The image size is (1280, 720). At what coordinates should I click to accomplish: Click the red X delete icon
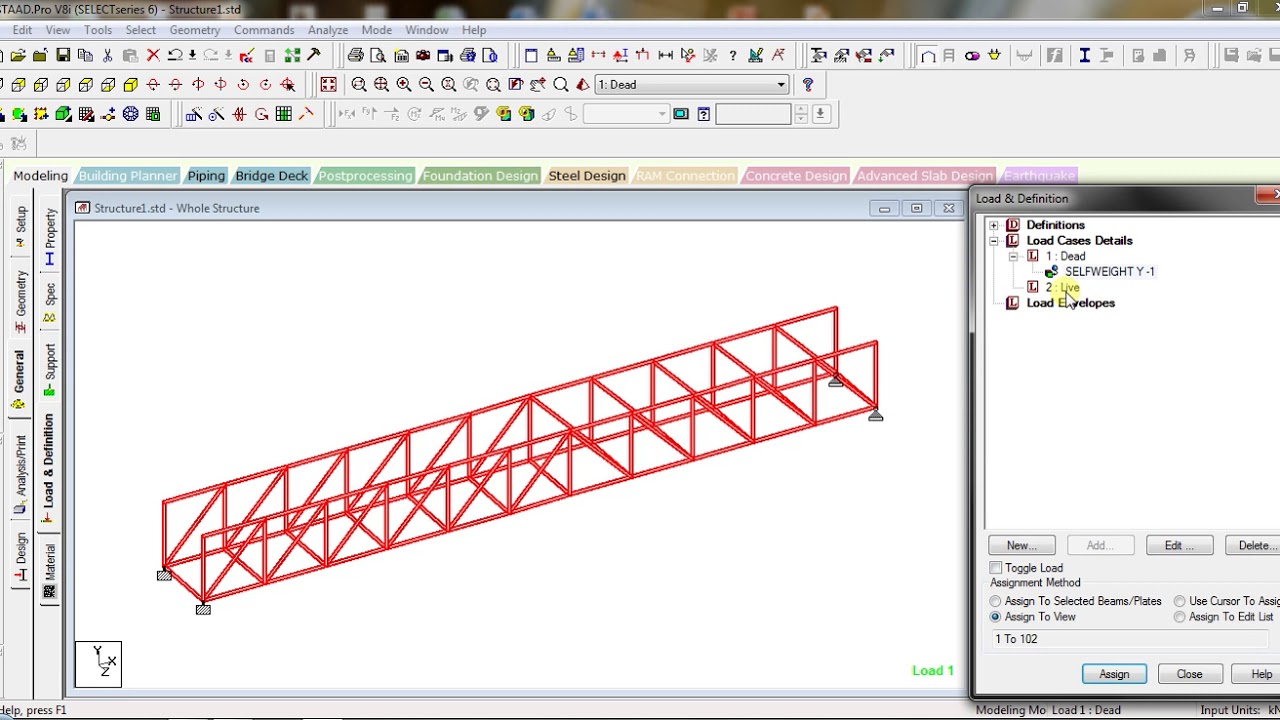click(x=153, y=55)
